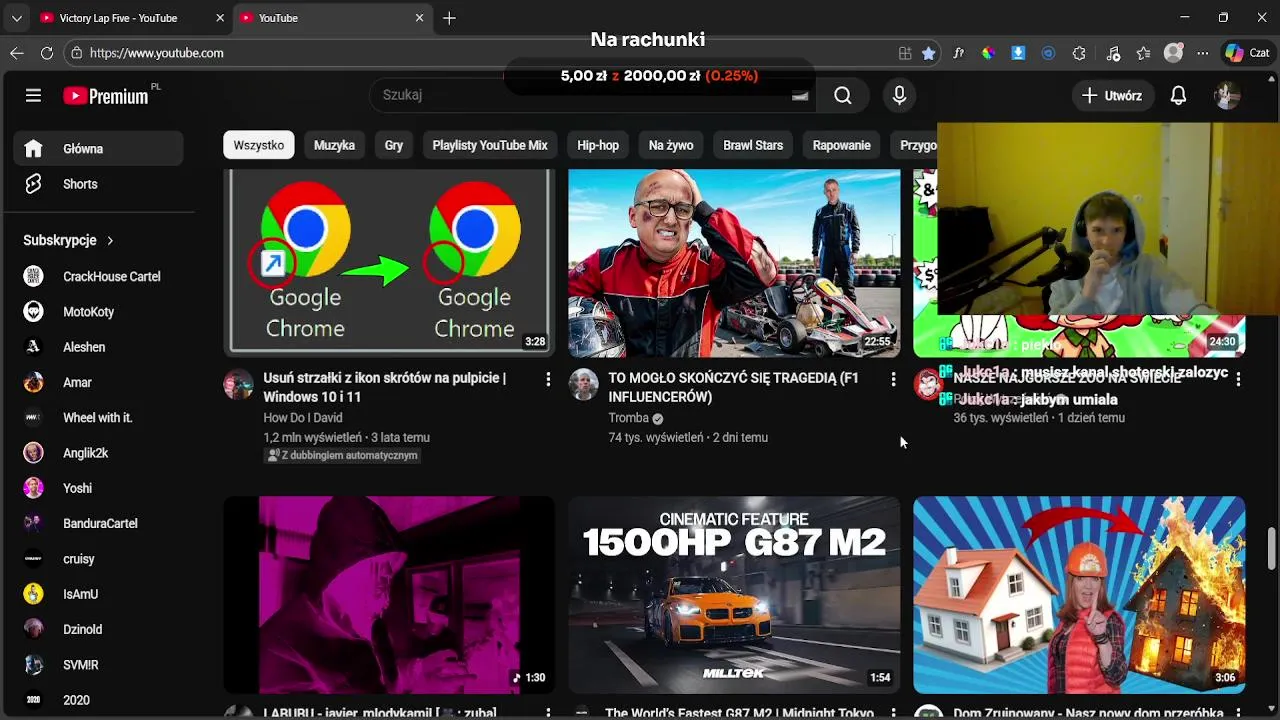Open Shorts in the sidebar
This screenshot has height=720, width=1280.
point(98,184)
